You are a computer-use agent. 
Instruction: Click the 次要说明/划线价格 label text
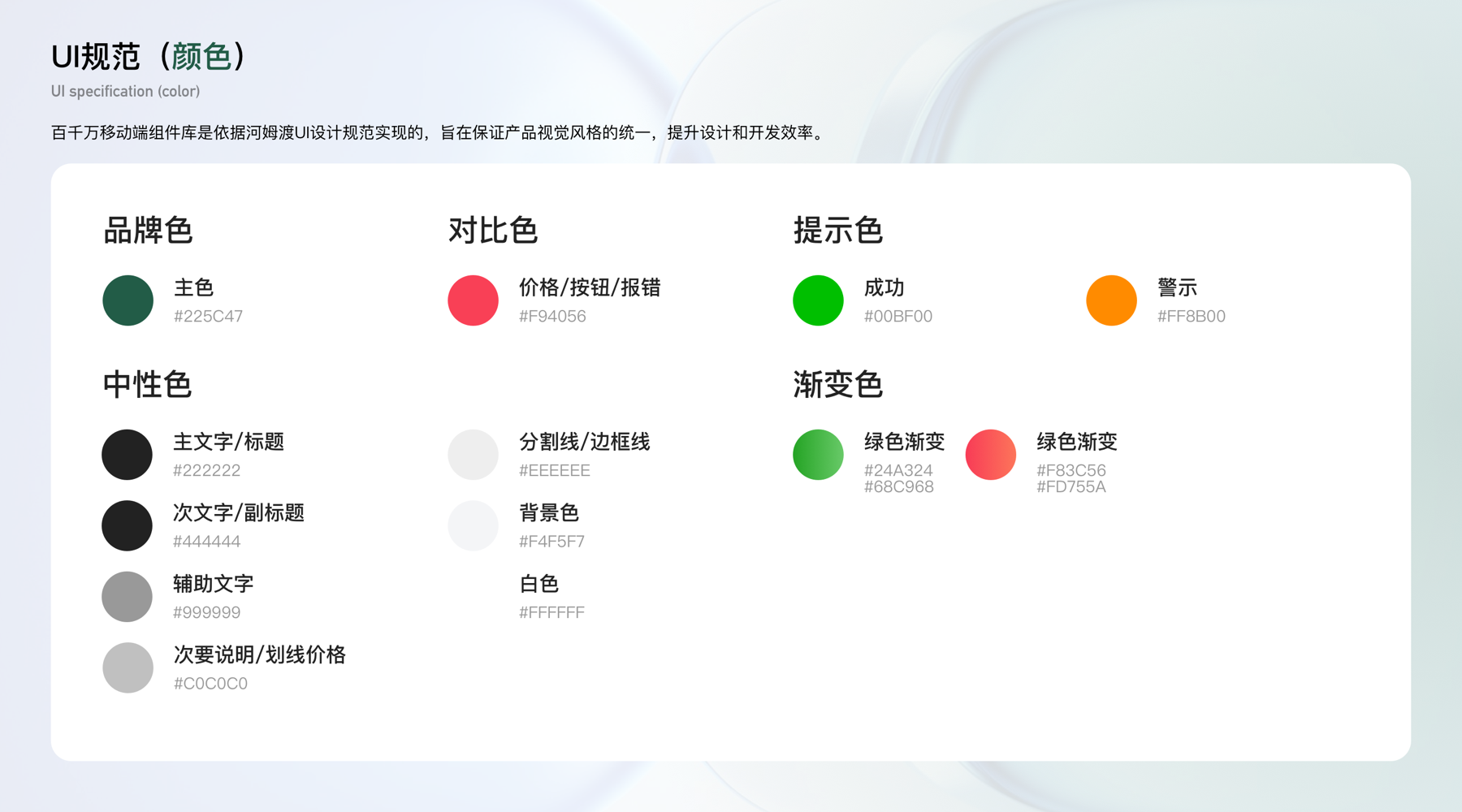coord(260,654)
